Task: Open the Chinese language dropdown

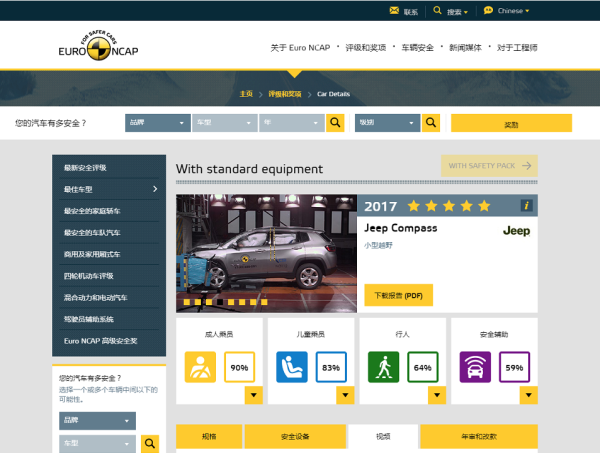Action: click(514, 11)
